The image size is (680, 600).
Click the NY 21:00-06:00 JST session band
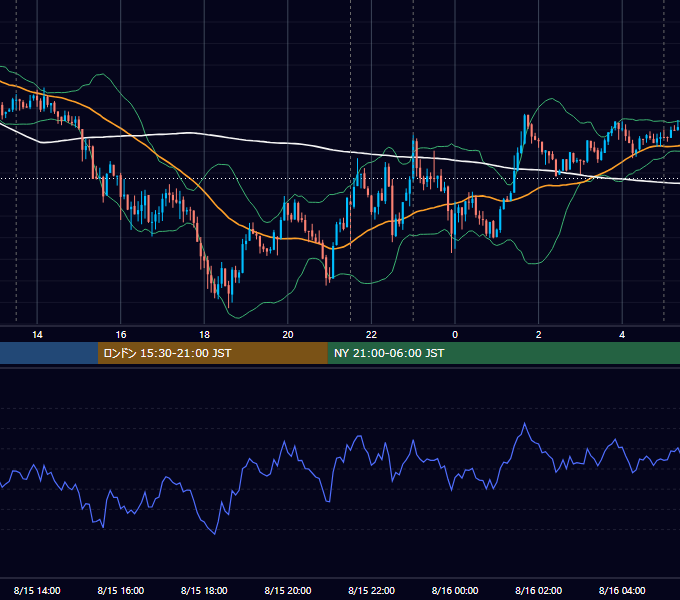(x=503, y=353)
